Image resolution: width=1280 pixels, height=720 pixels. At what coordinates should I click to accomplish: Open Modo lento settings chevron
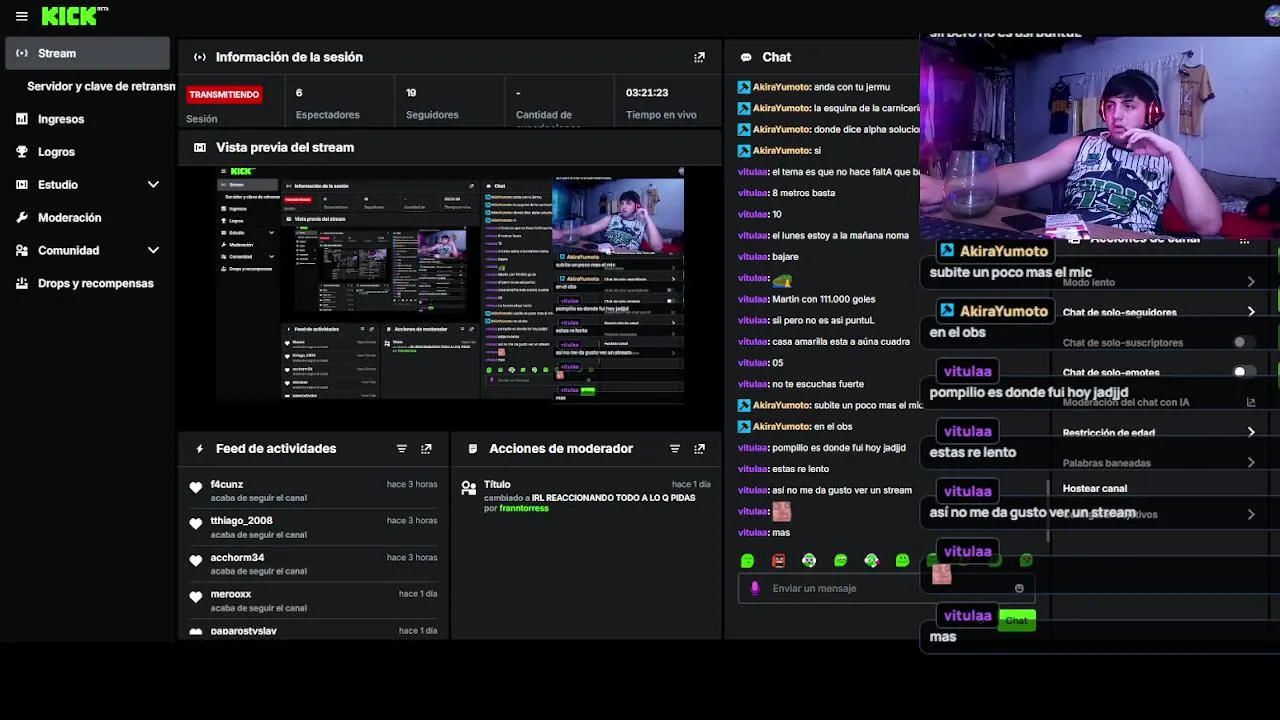click(1251, 282)
